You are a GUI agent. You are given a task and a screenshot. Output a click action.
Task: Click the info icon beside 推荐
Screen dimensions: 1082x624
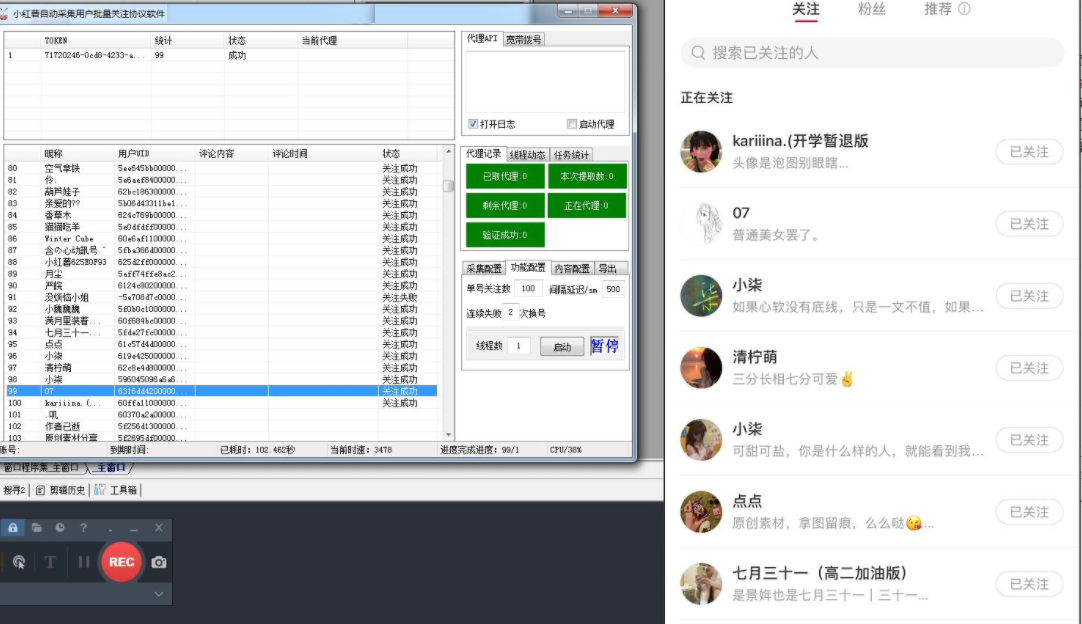(x=964, y=9)
